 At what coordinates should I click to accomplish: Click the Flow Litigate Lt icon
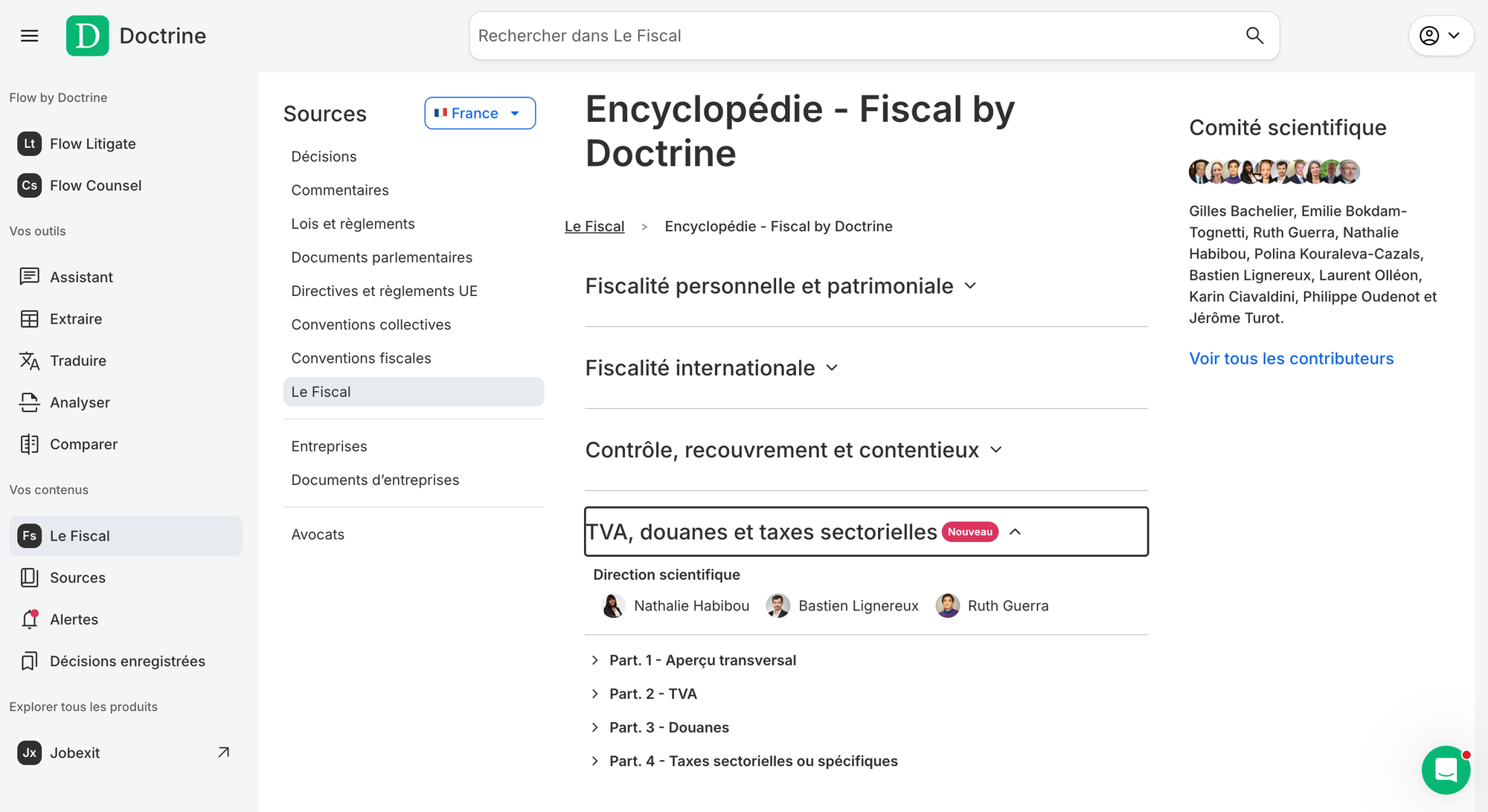point(29,144)
